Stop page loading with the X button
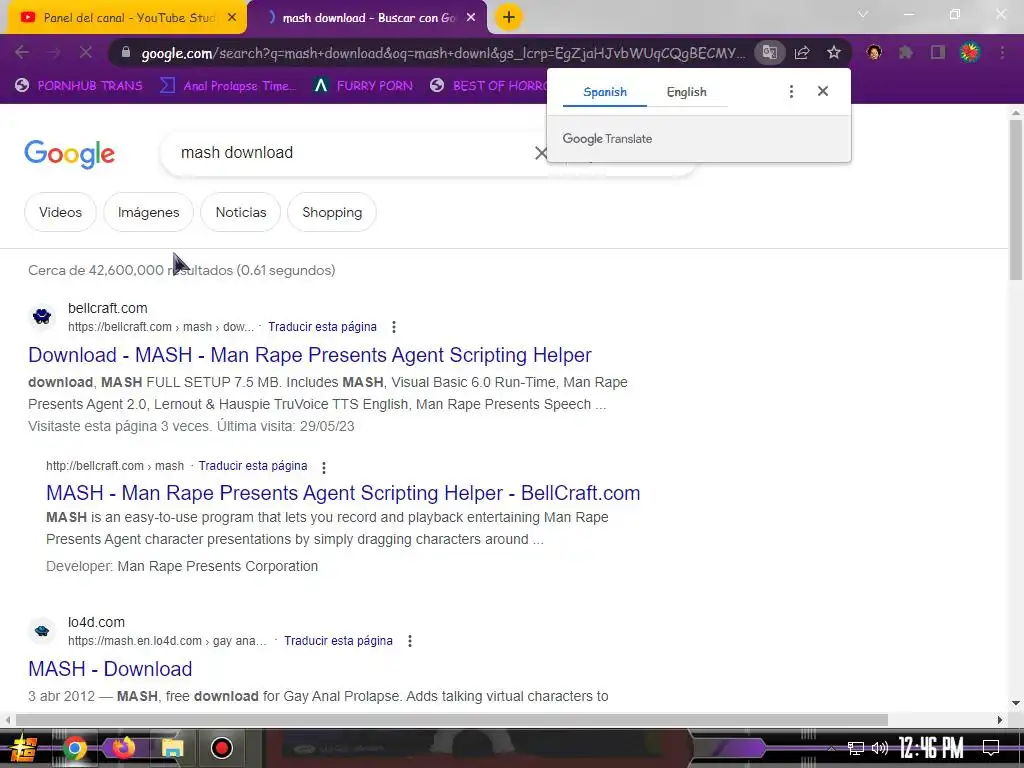 pos(86,52)
